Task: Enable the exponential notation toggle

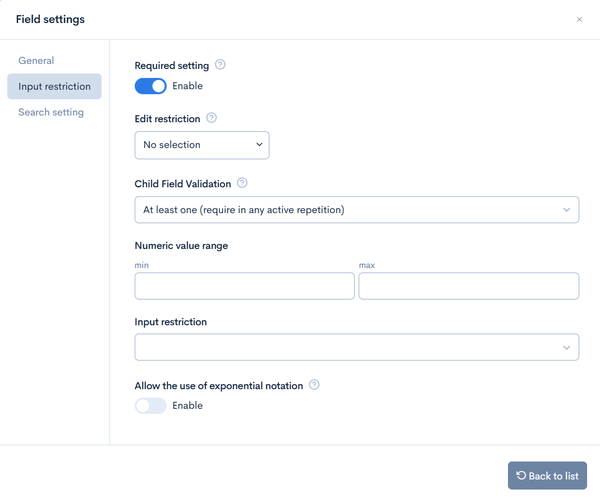Action: tap(150, 406)
